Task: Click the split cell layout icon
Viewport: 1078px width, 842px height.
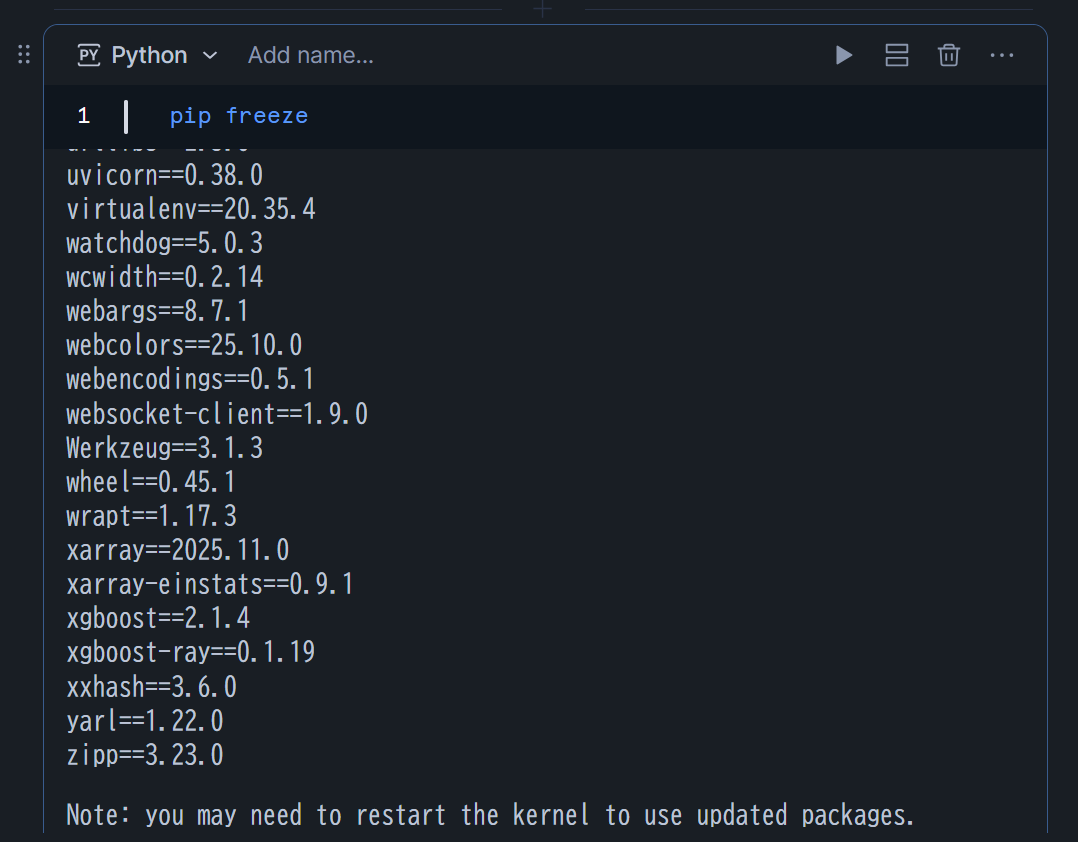Action: coord(897,56)
